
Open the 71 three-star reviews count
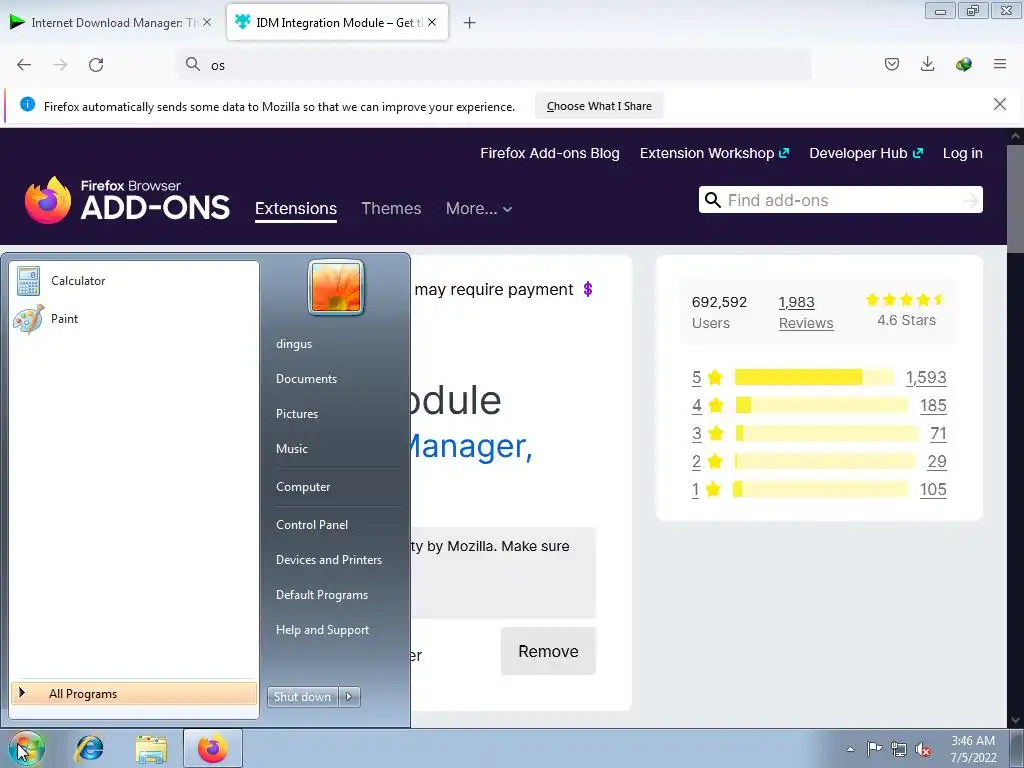pyautogui.click(x=938, y=433)
